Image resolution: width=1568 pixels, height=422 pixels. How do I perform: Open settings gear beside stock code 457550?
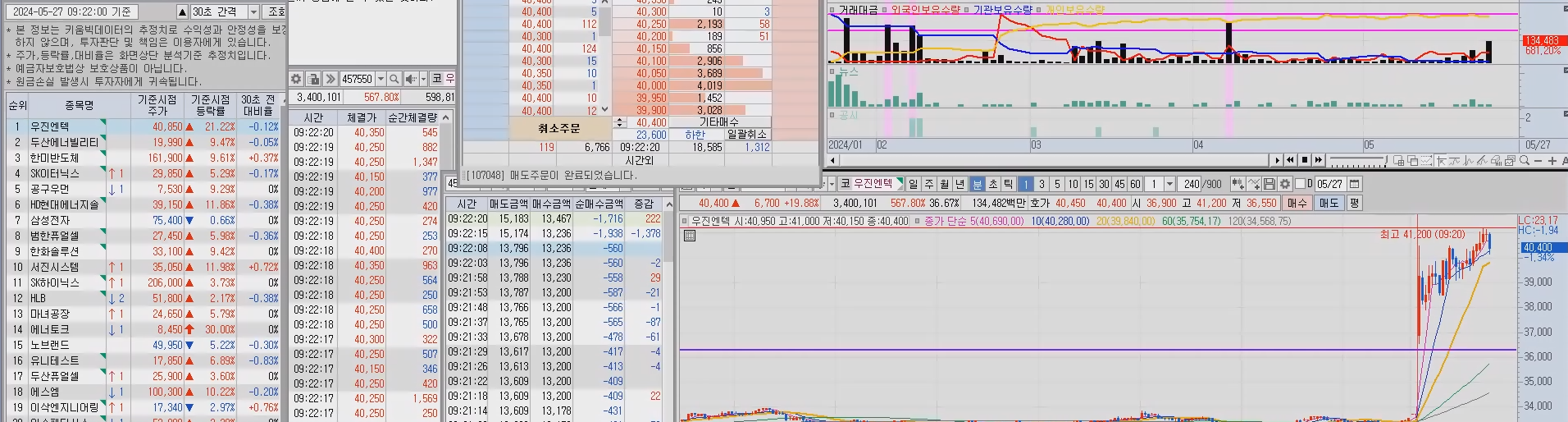[296, 79]
